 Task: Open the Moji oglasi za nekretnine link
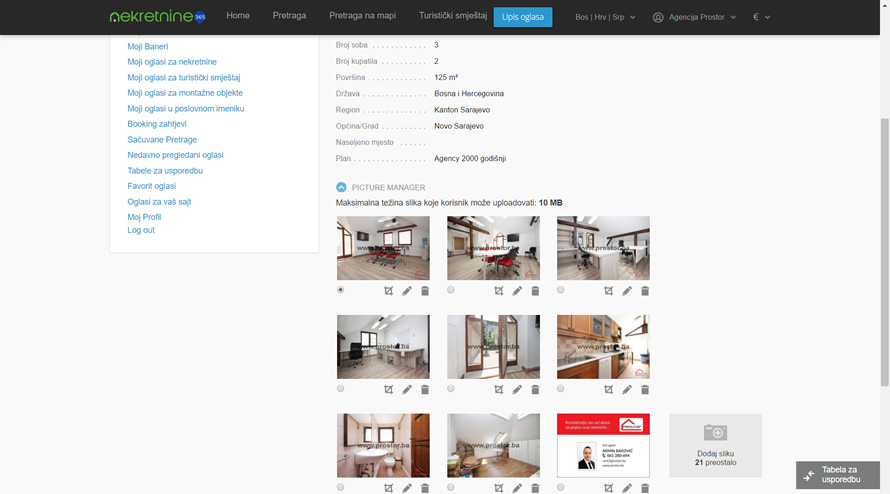(172, 62)
